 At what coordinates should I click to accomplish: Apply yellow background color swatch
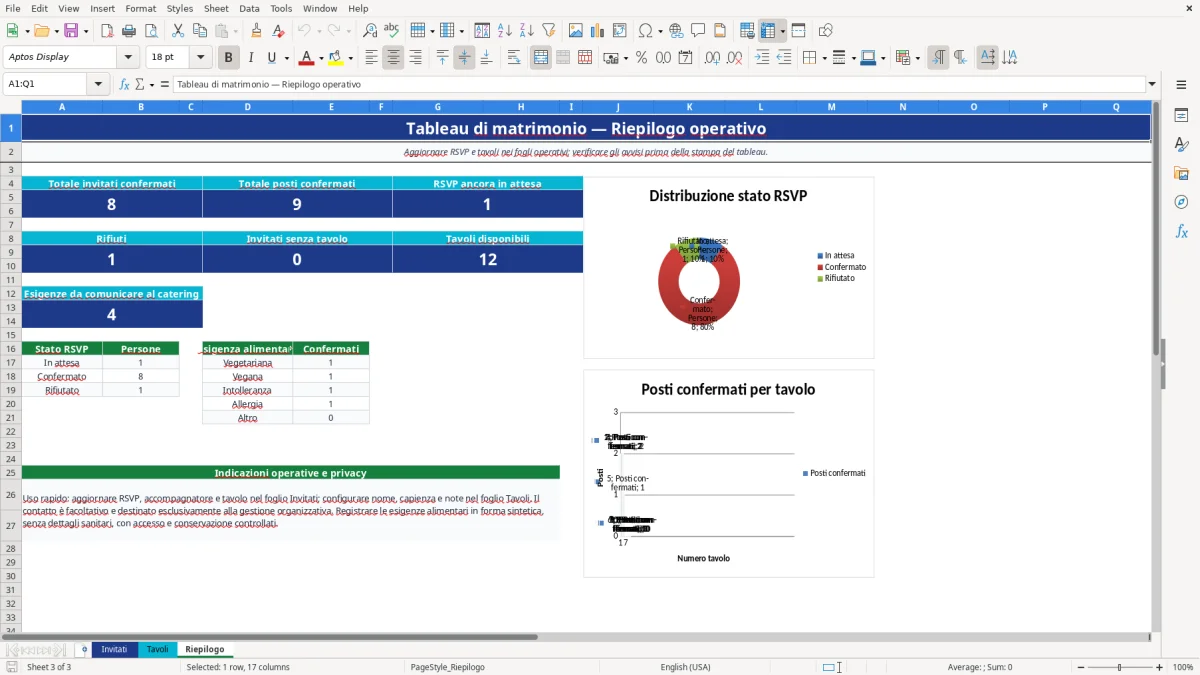335,58
